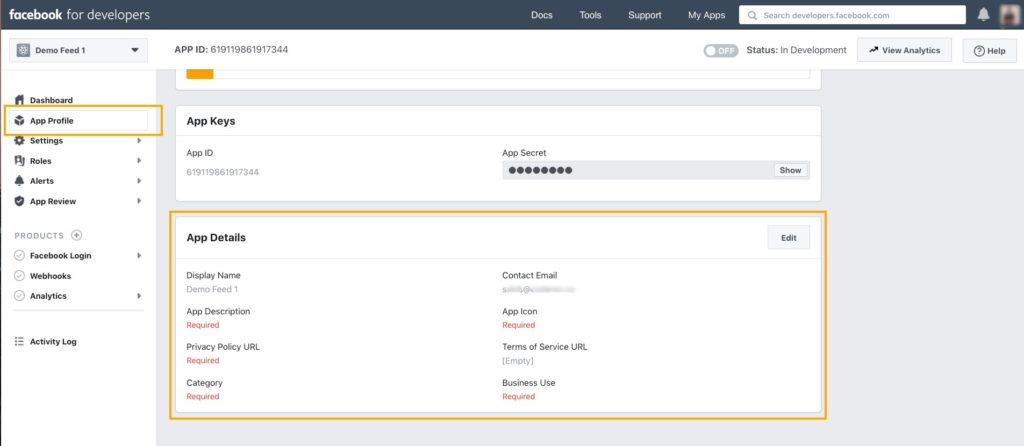Select App Profile in sidebar
1024x446 pixels.
tap(52, 121)
